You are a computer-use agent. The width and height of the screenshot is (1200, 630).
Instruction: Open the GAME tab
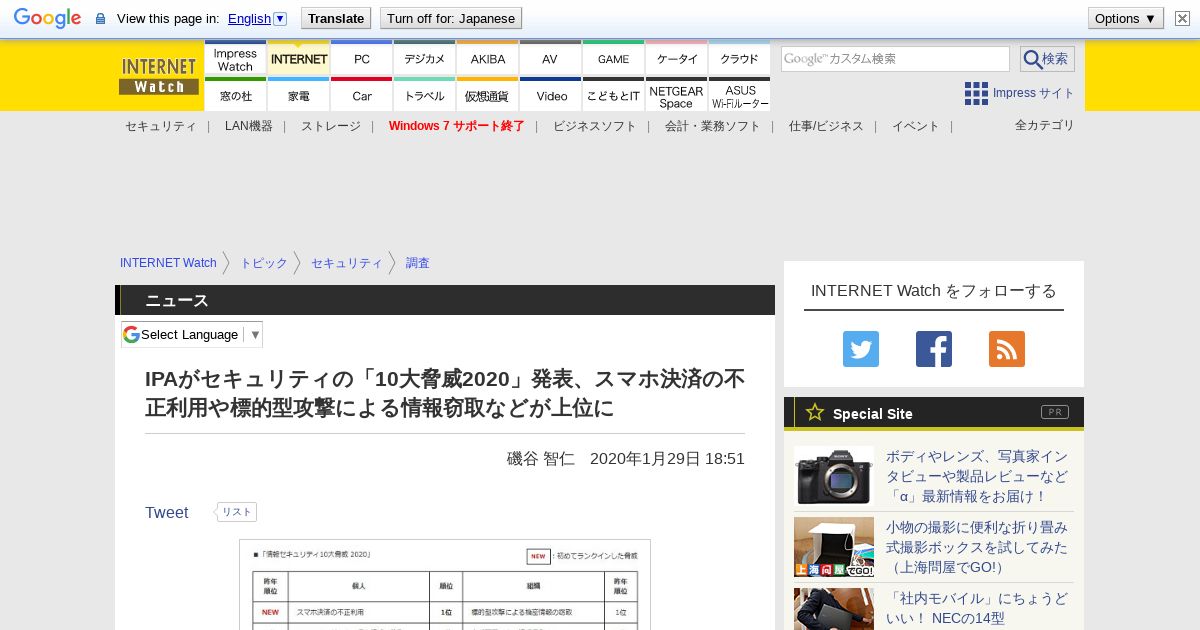click(x=613, y=59)
